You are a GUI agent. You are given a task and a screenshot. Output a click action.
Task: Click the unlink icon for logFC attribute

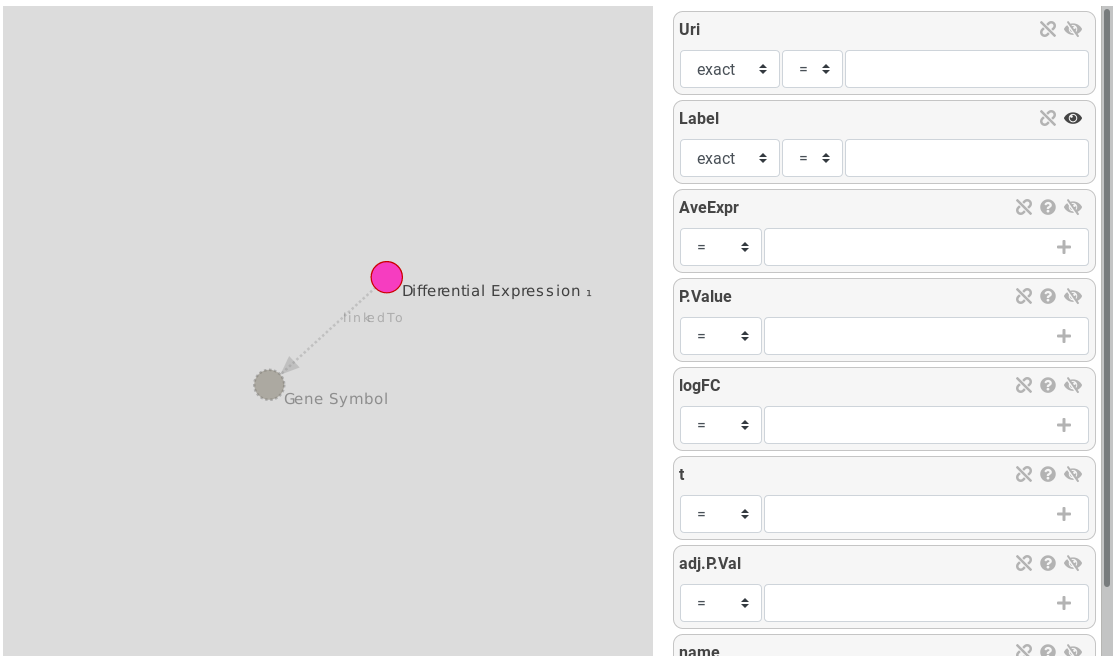[x=1024, y=386]
